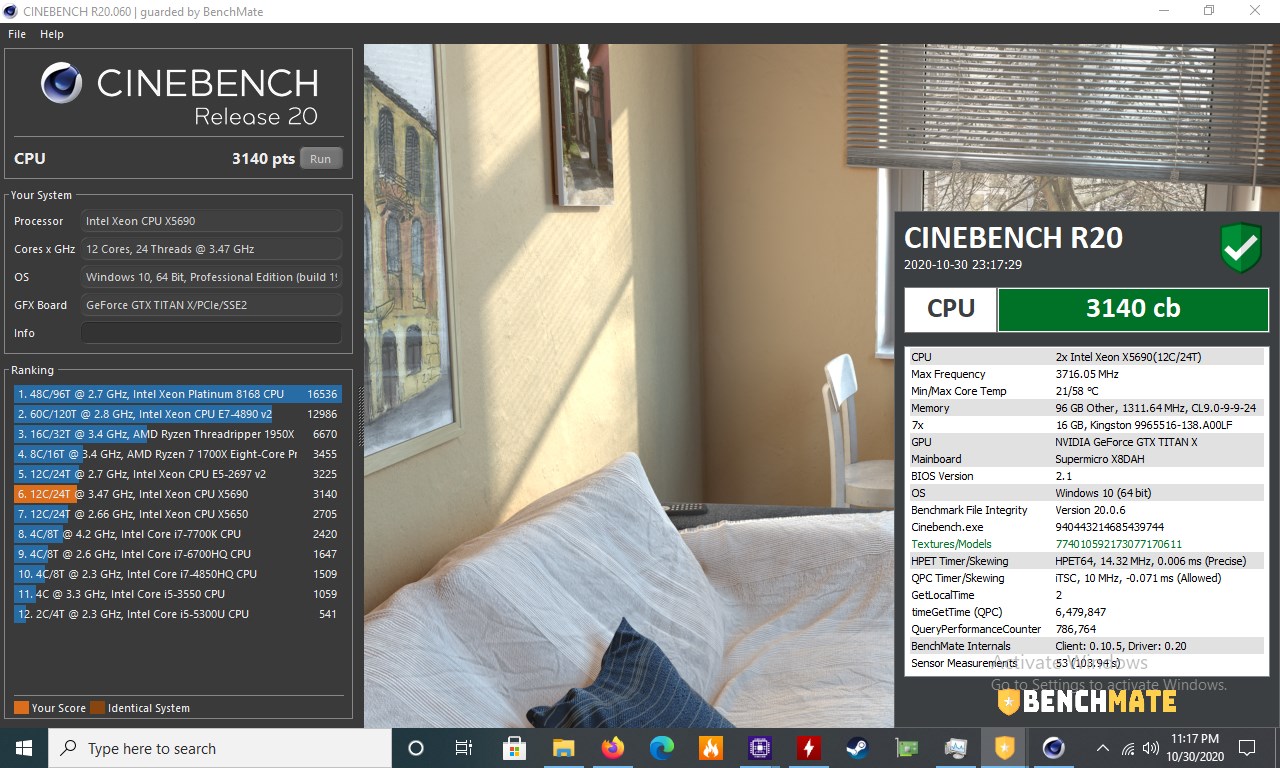Viewport: 1280px width, 768px height.
Task: Select ranking row Core i7-7700K CPU
Action: pos(177,534)
